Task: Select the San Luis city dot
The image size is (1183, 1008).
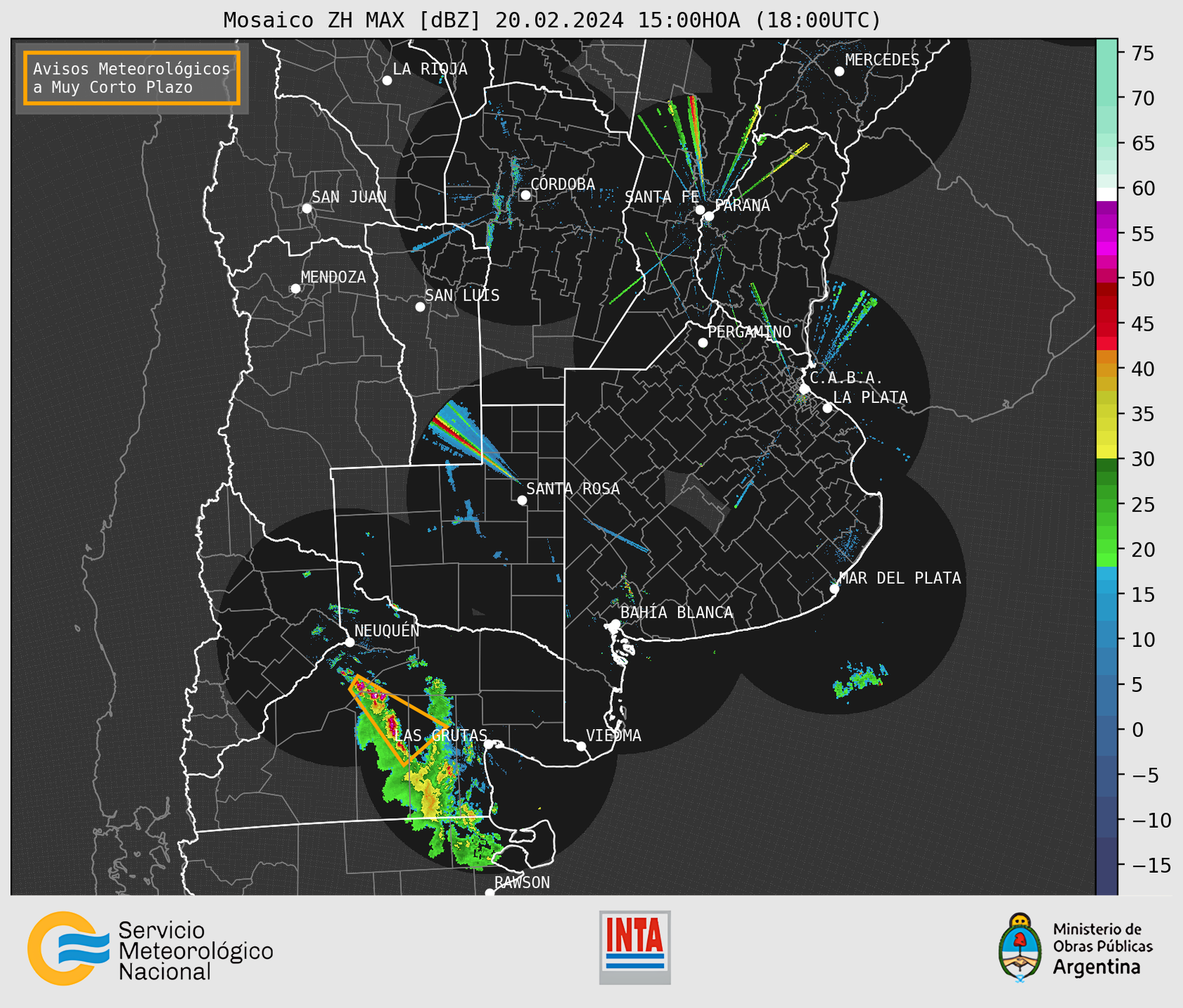Action: [420, 307]
